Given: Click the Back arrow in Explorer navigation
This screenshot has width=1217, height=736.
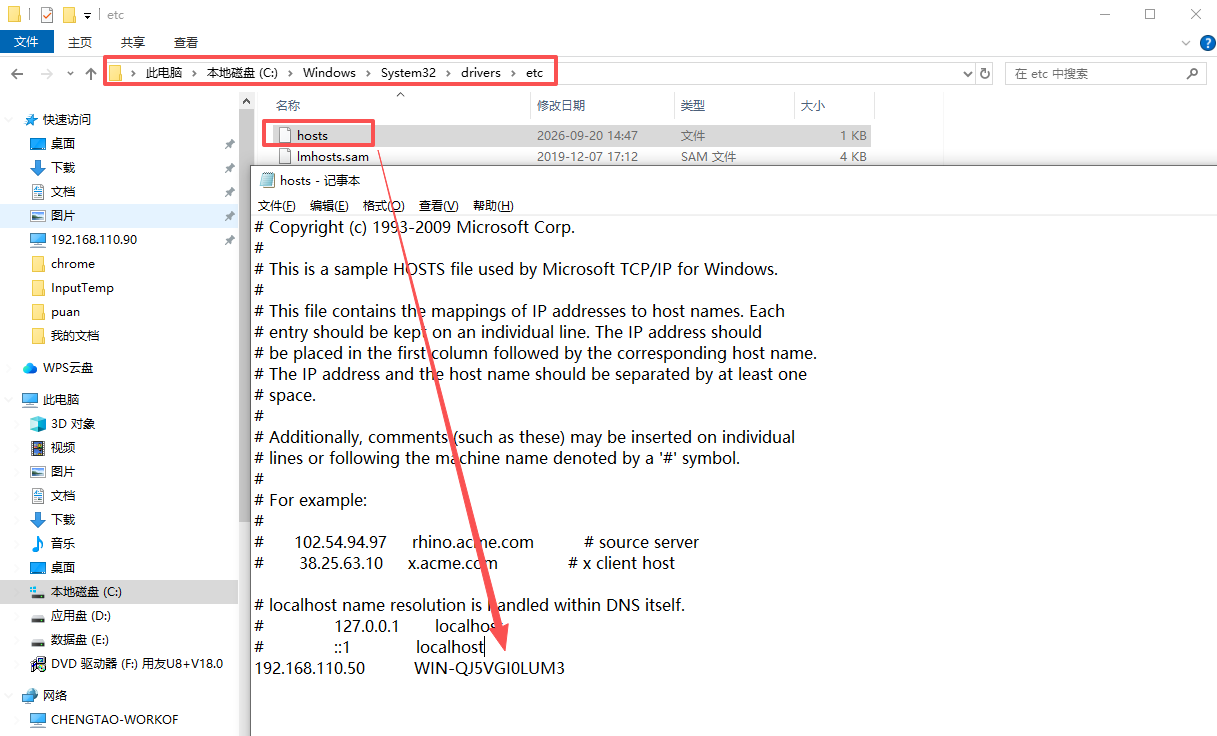Looking at the screenshot, I should 17,74.
